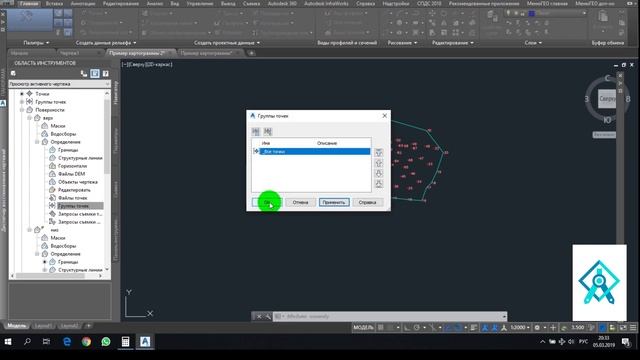Image resolution: width=640 pixels, height=360 pixels.
Task: Open the Вставка ribbon tab
Action: [54, 3]
